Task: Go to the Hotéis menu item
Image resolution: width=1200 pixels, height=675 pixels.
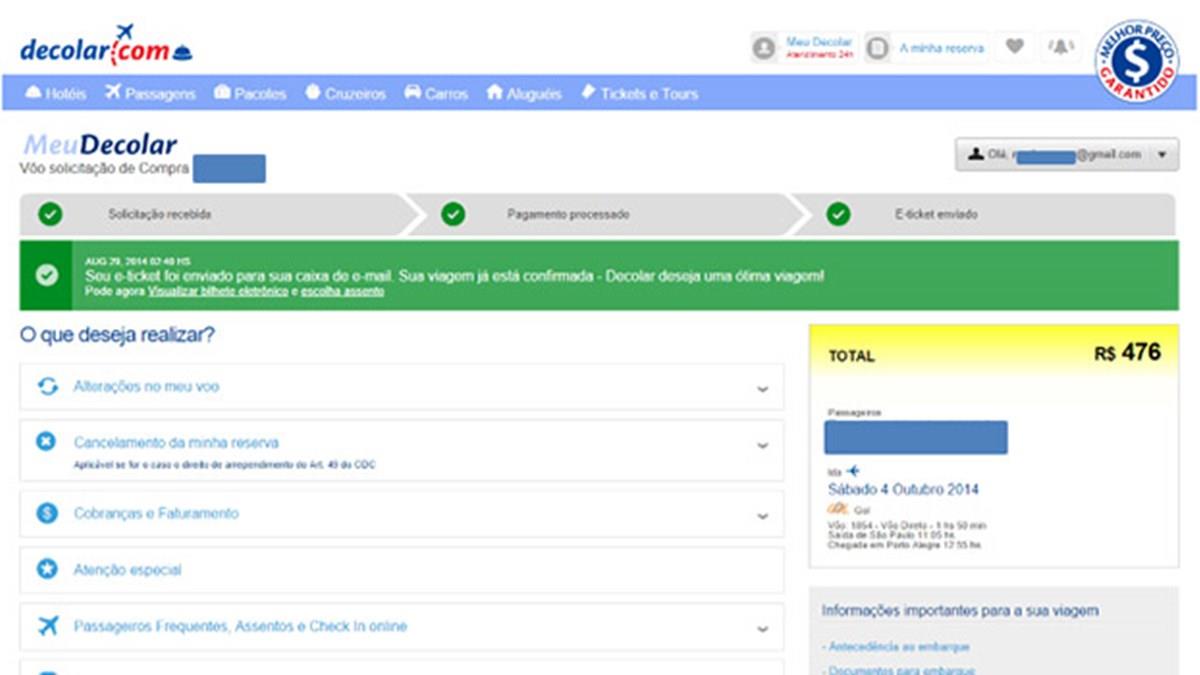Action: pyautogui.click(x=56, y=94)
